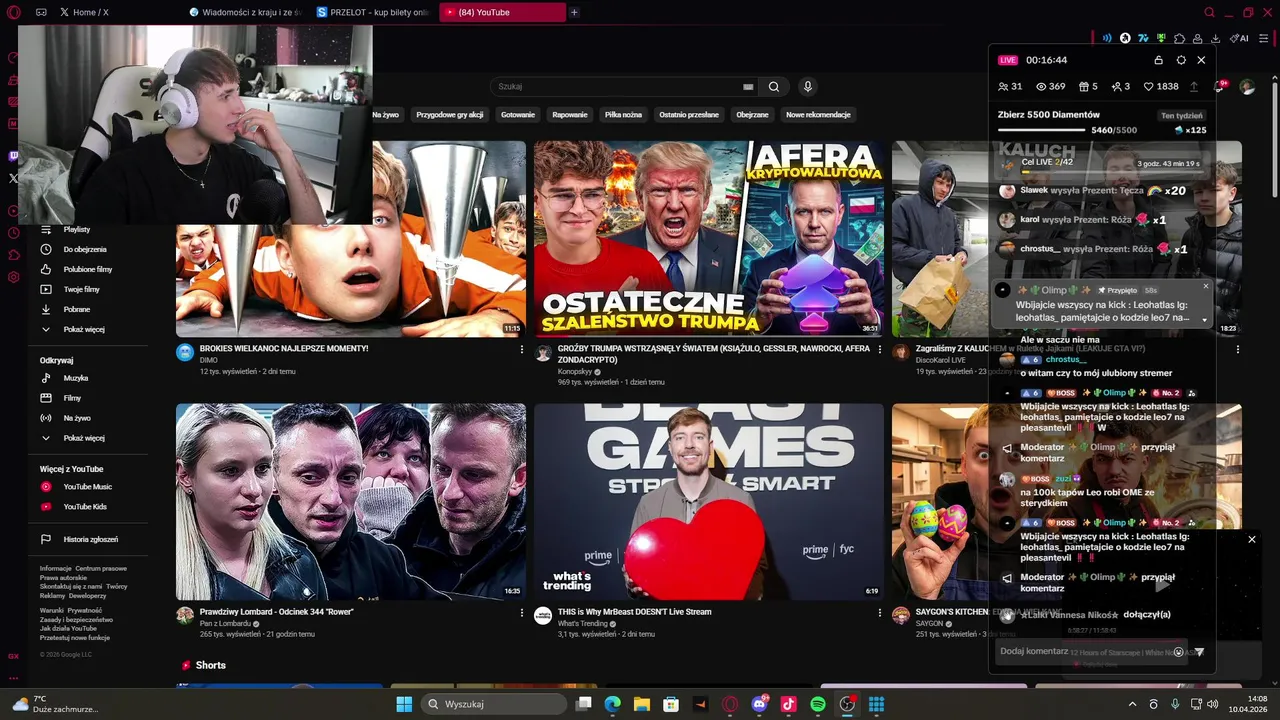Open the Twitch icon in Opera sidebar
1280x720 pixels.
pos(13,156)
